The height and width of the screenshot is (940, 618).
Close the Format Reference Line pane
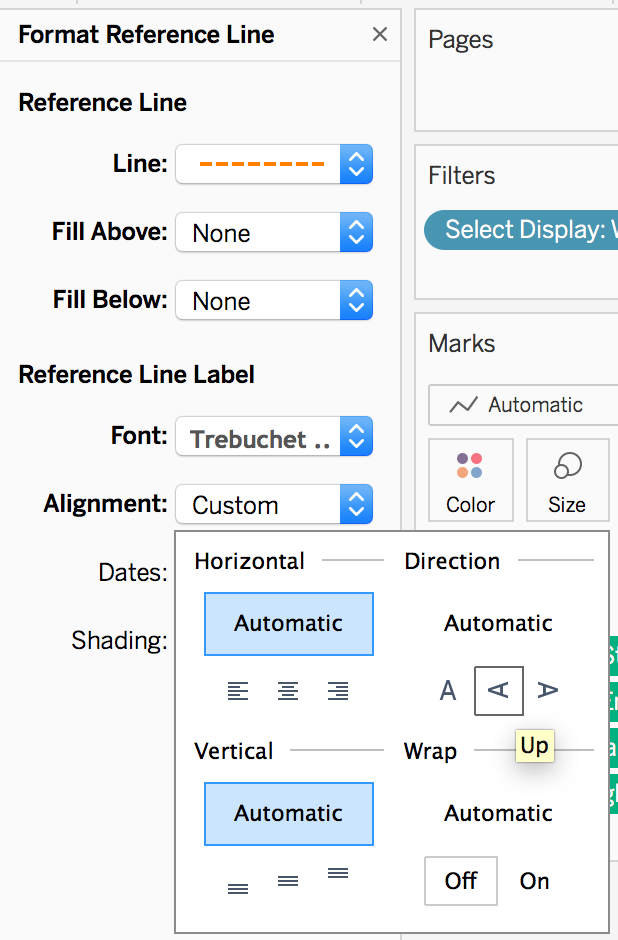click(x=379, y=34)
